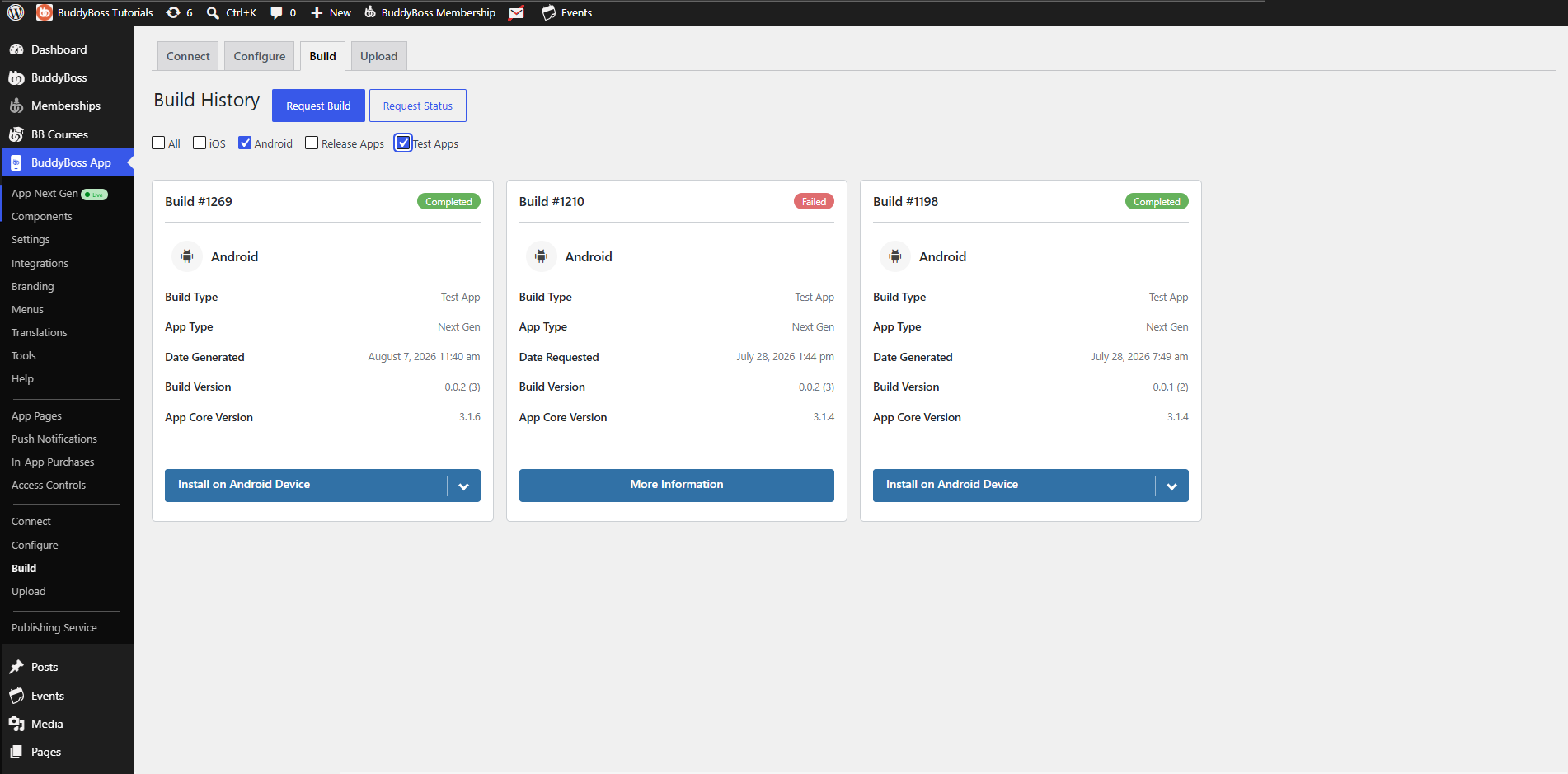Expand install options dropdown for Build #1198
1568x774 pixels.
point(1171,486)
